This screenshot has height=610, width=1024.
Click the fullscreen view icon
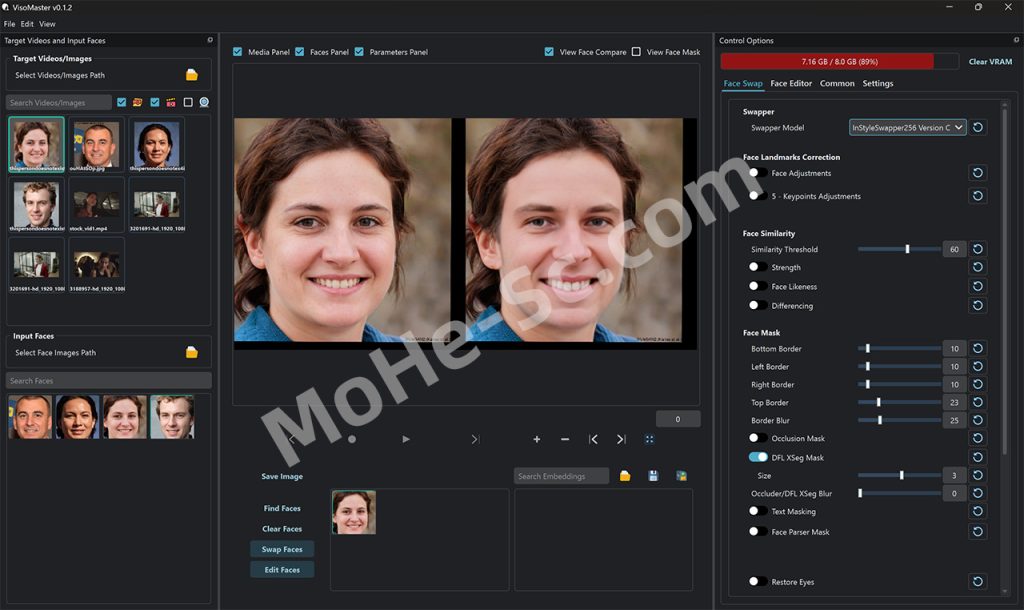(x=649, y=439)
